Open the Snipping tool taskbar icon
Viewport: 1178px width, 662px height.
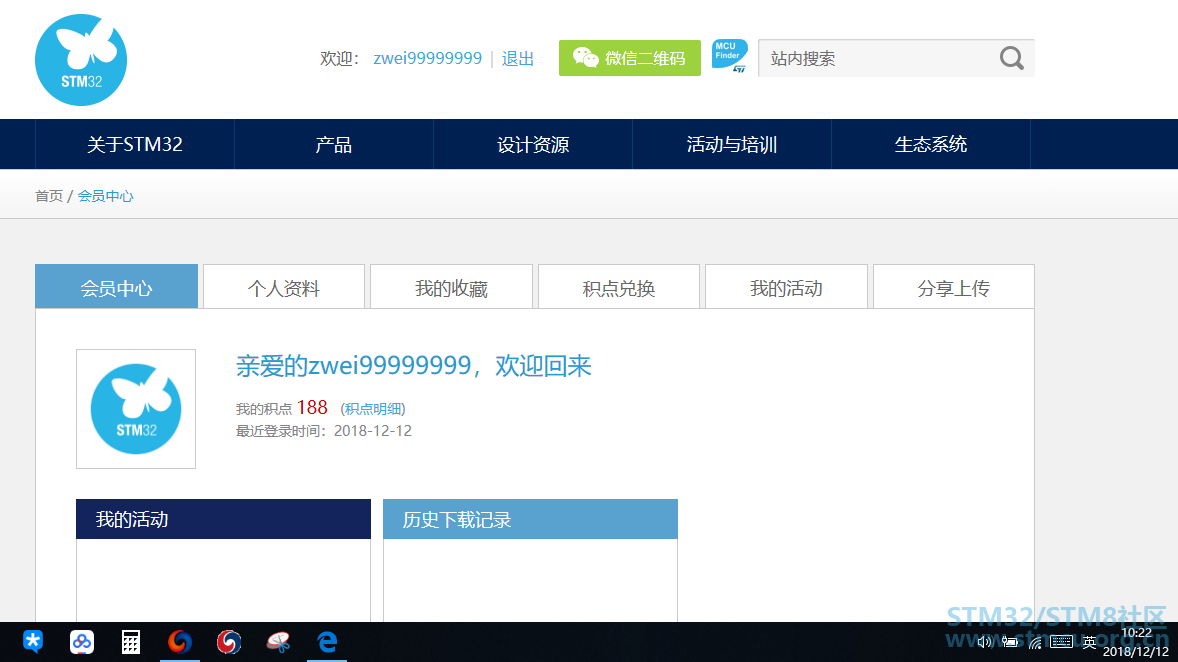coord(278,642)
